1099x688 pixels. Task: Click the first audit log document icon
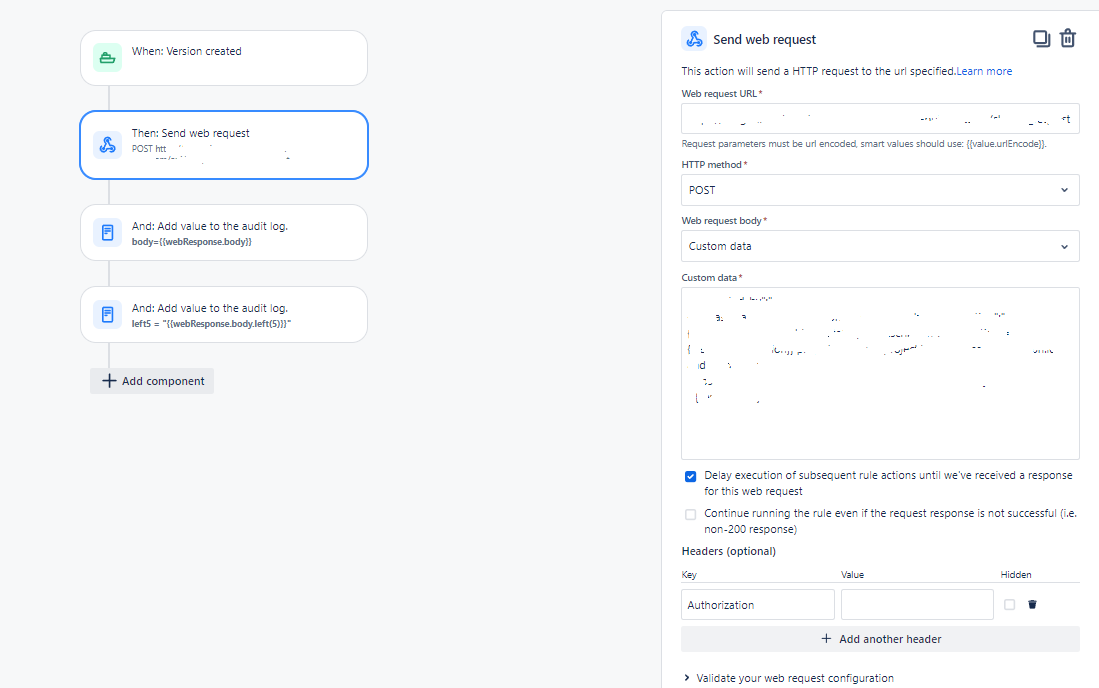[x=107, y=233]
